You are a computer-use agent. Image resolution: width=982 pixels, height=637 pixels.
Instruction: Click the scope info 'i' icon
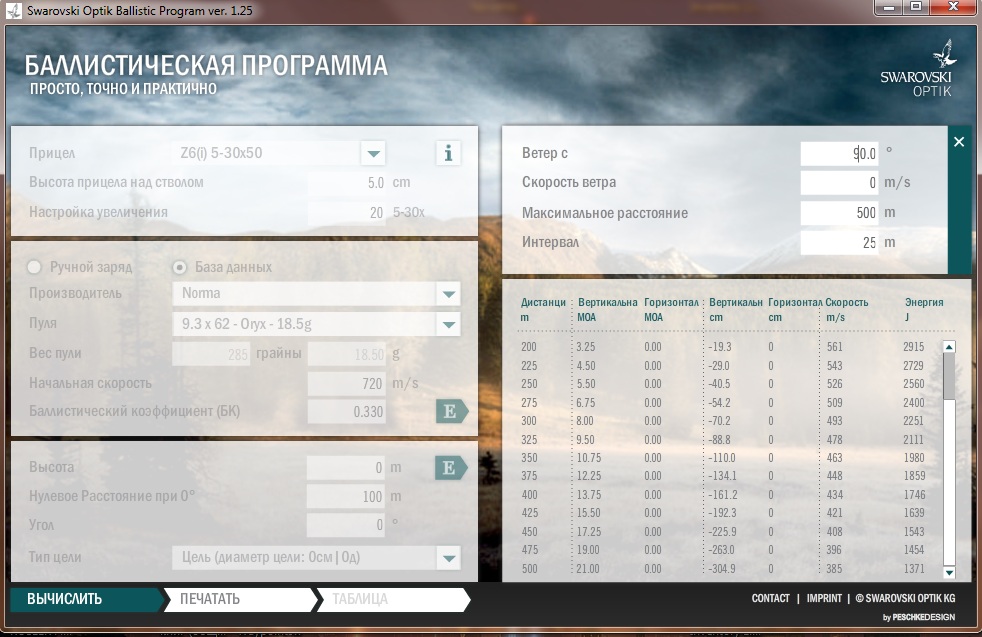448,153
